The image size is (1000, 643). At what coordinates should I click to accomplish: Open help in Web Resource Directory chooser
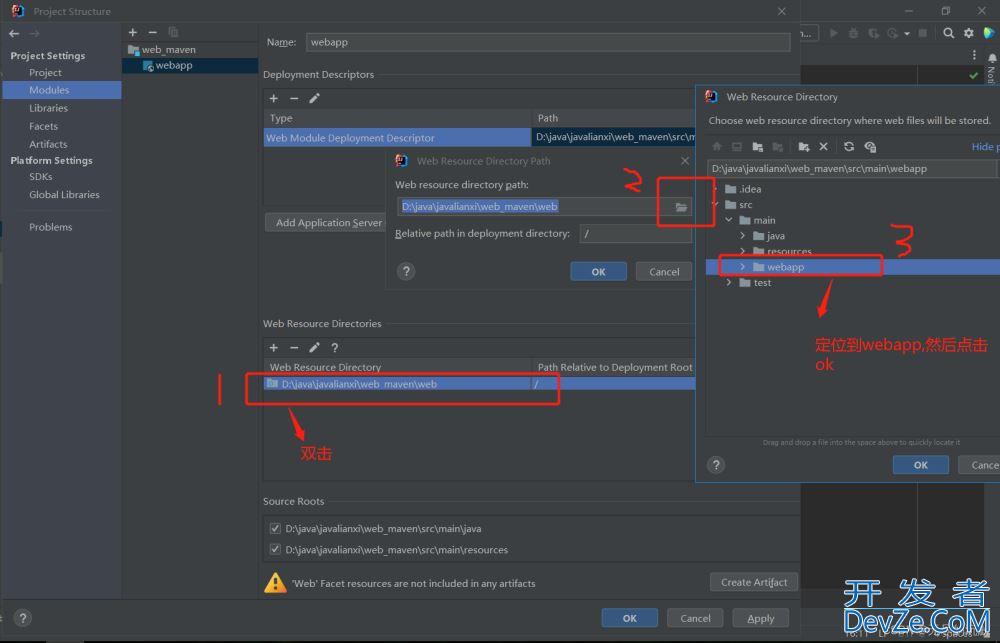pyautogui.click(x=716, y=464)
